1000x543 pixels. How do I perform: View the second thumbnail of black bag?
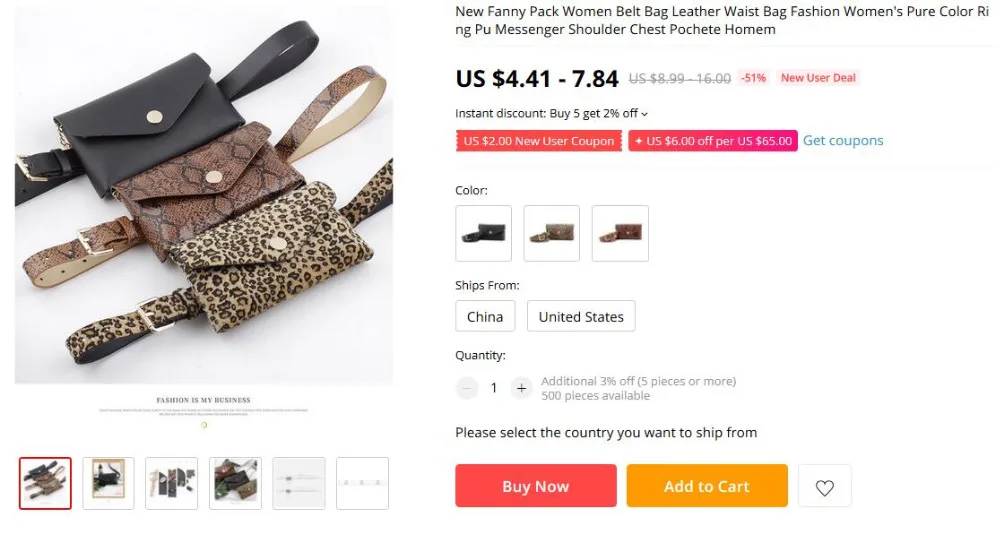click(108, 483)
